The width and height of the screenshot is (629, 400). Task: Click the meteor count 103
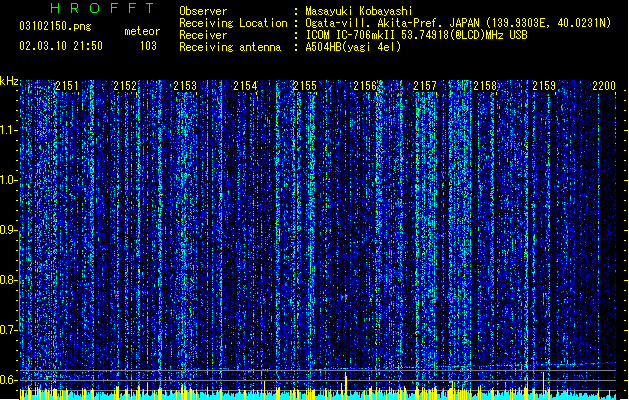coord(148,46)
